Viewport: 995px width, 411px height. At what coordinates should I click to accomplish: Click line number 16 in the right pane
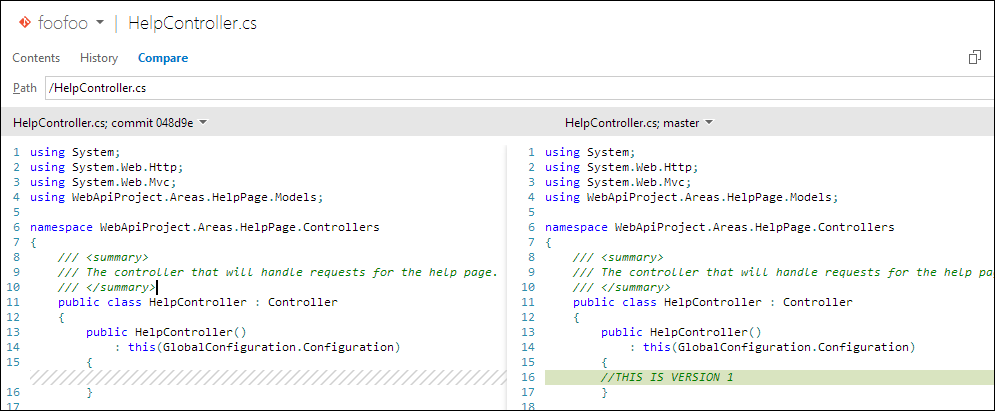(x=529, y=377)
